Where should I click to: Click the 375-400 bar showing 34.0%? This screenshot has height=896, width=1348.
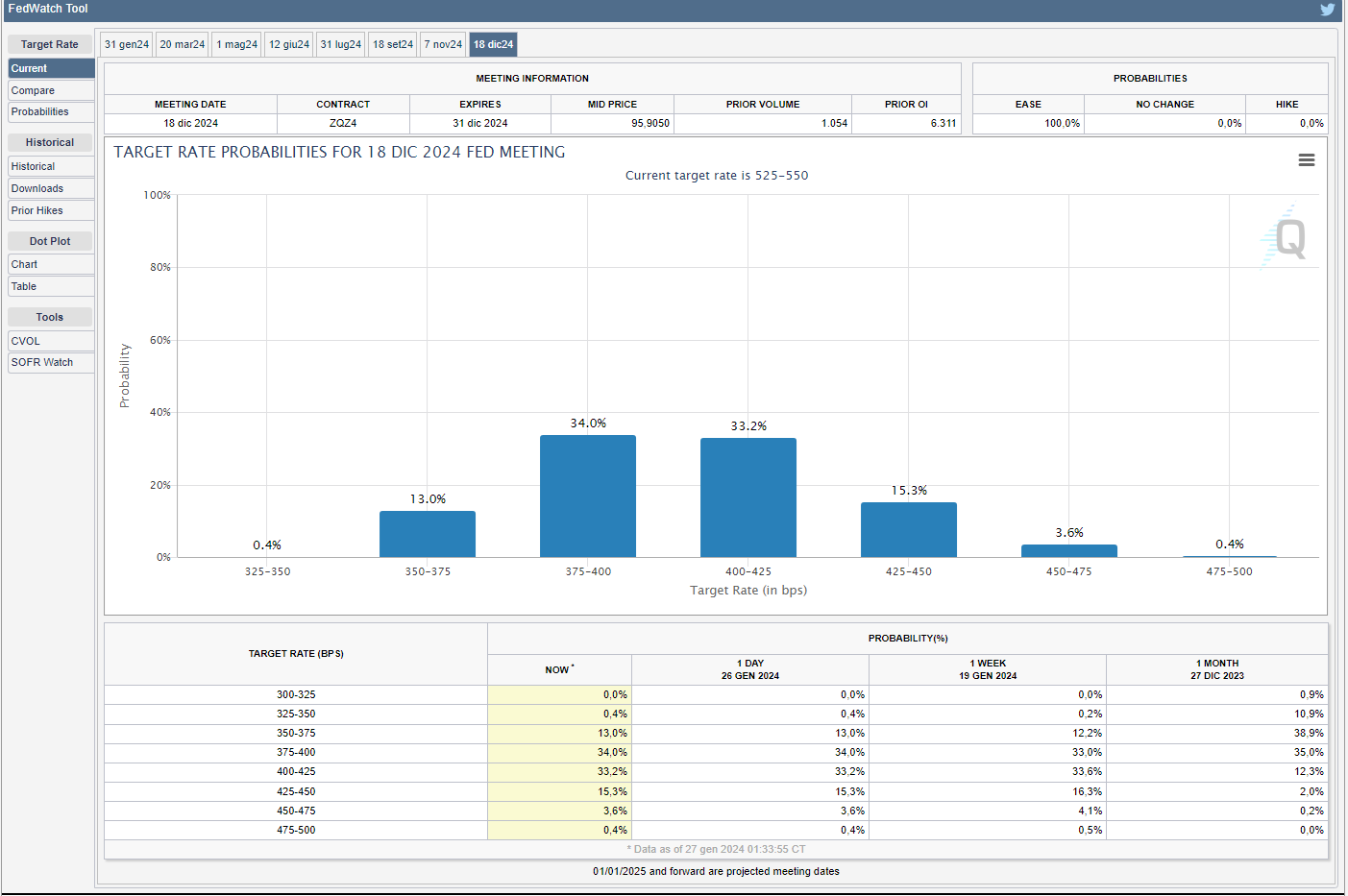click(x=588, y=496)
